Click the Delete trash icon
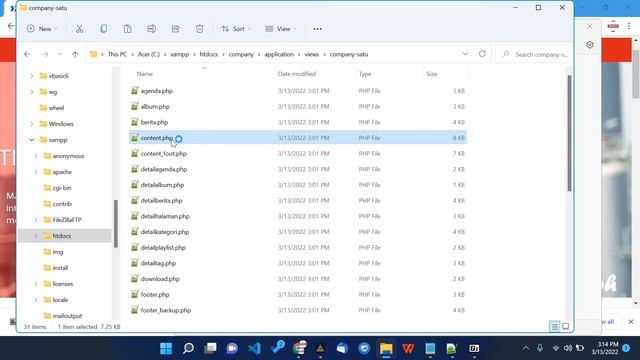This screenshot has width=640, height=360. [200, 29]
